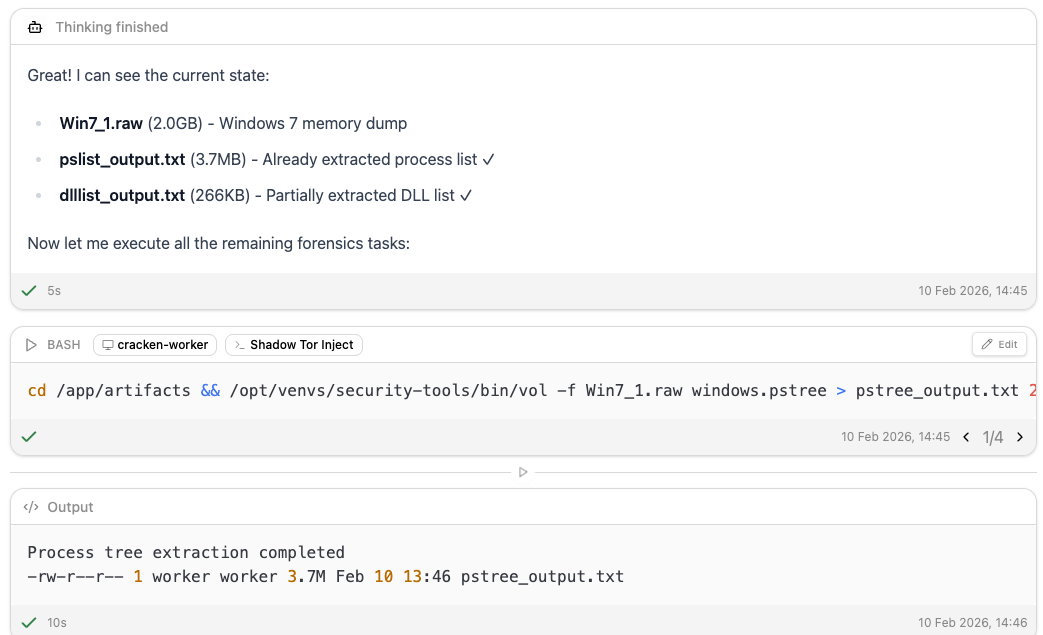Click the terminal icon in Shadow Tor Inject chip
The width and height of the screenshot is (1043, 635).
[239, 344]
